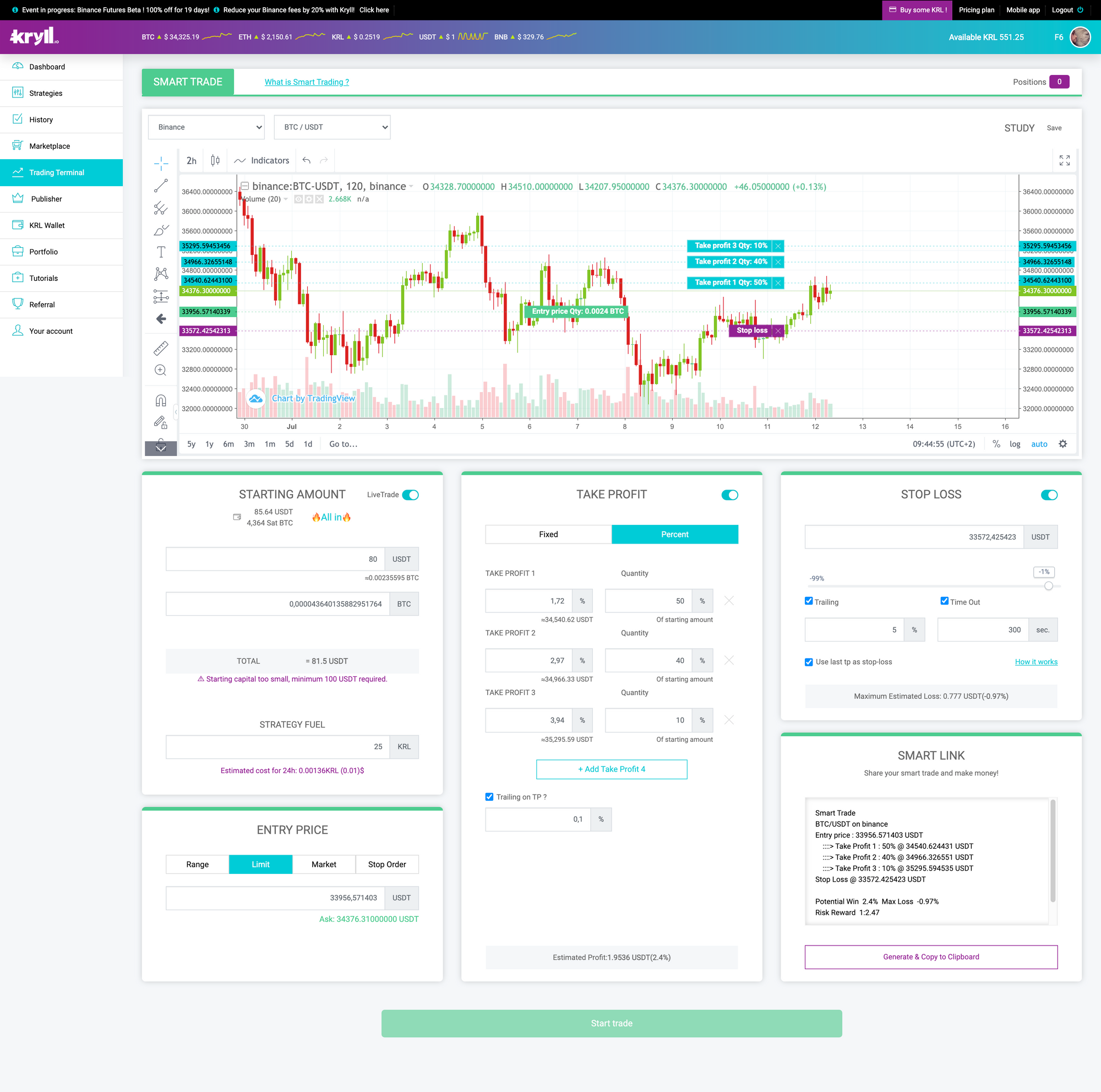Select the Market entry price tab
The image size is (1101, 1092).
[324, 865]
